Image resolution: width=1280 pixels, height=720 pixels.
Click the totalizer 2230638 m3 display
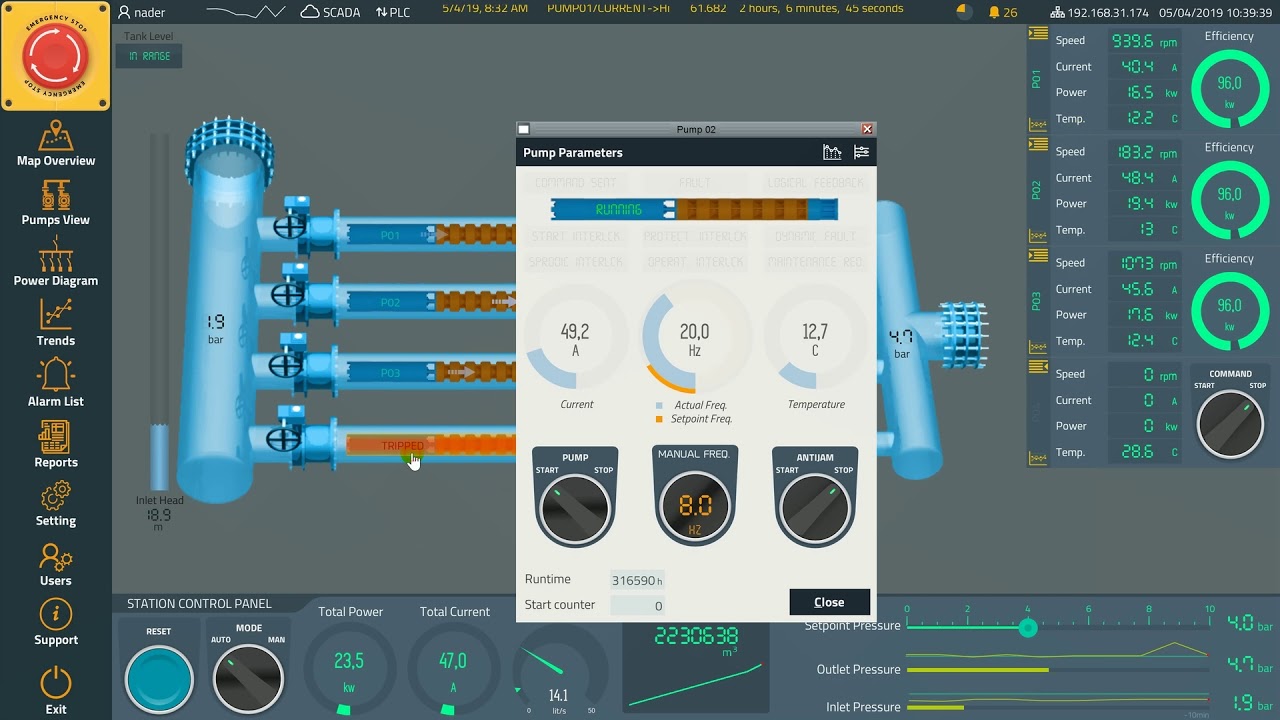(696, 636)
